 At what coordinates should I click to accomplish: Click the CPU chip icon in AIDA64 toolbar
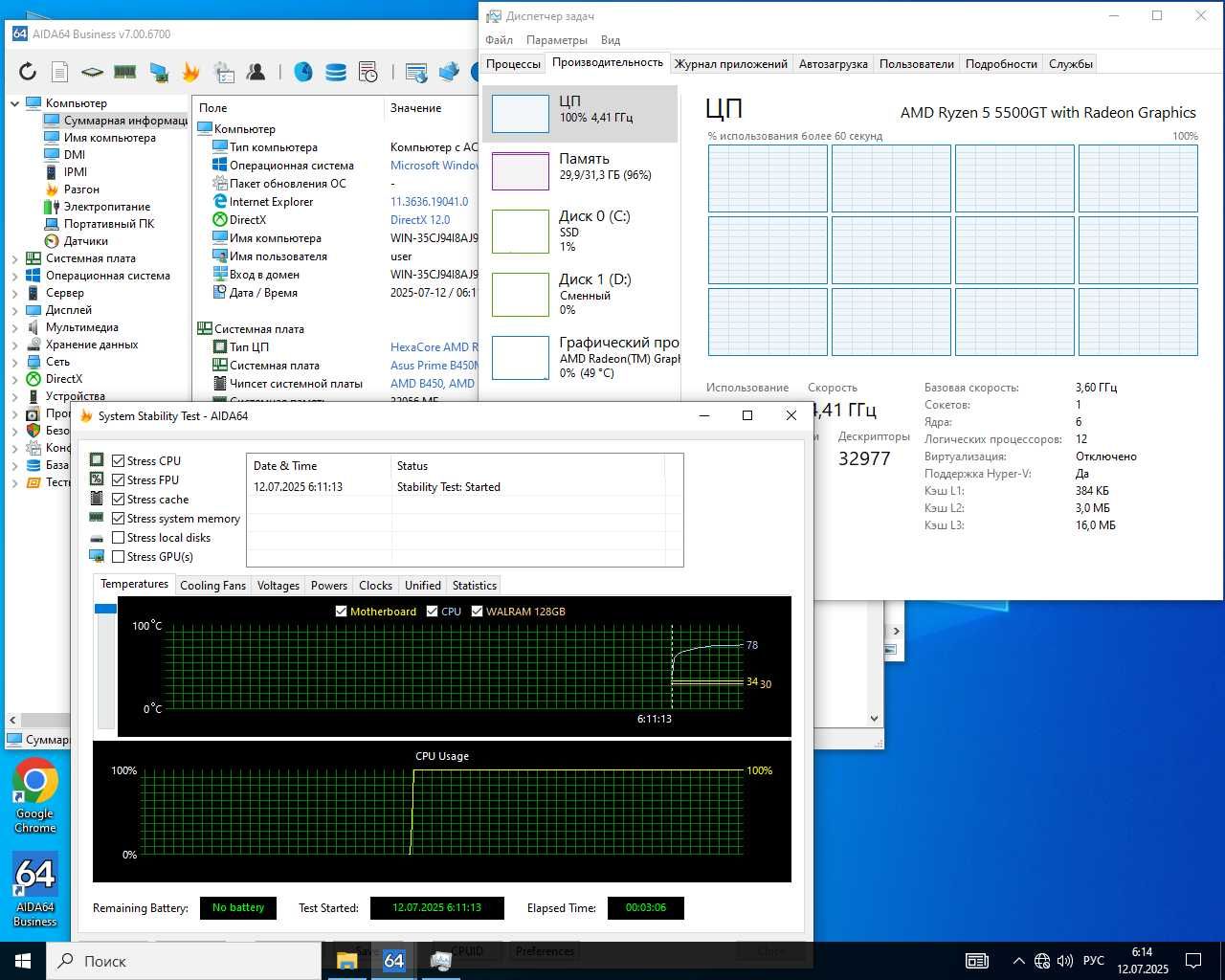92,71
